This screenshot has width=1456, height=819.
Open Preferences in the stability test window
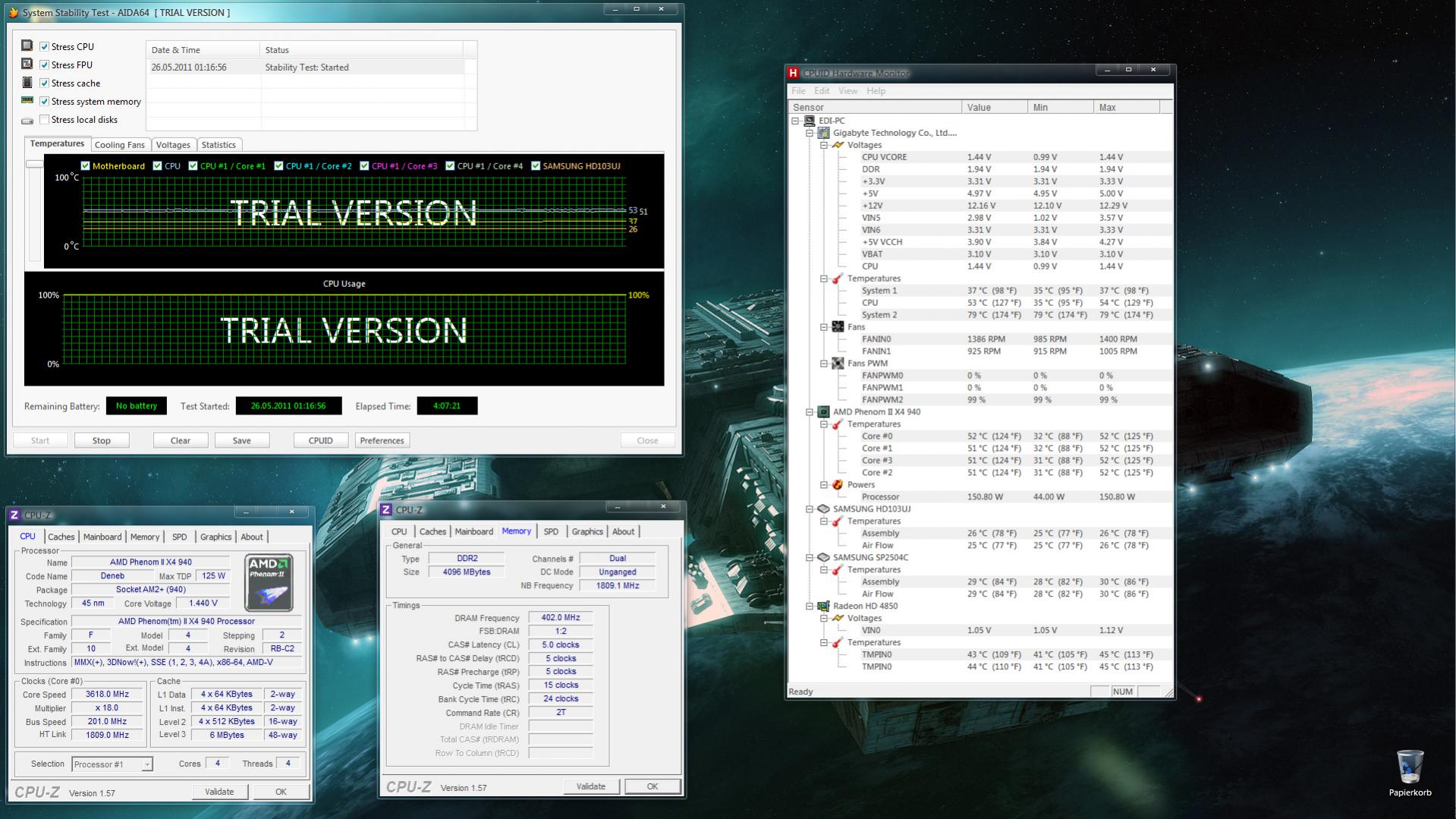pyautogui.click(x=382, y=440)
